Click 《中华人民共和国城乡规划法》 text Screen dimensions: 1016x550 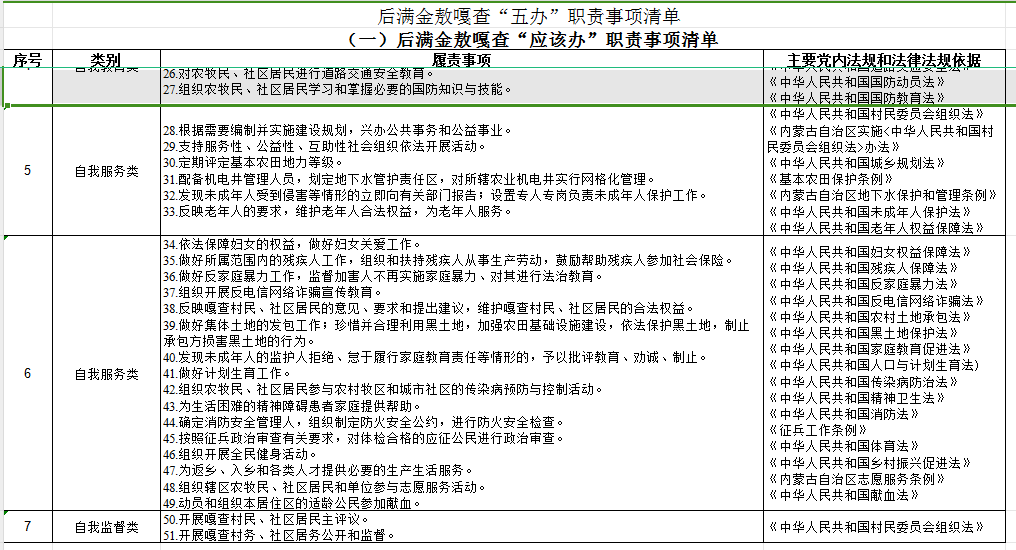(x=857, y=163)
